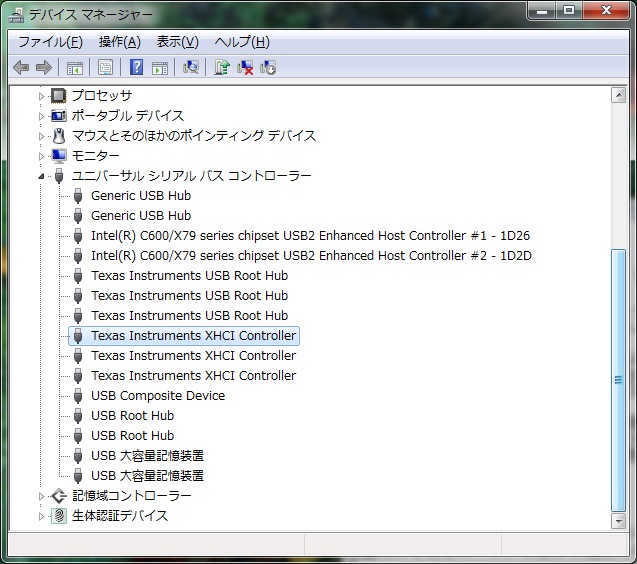This screenshot has height=564, width=637.
Task: Select the 記憶域コントローラー label
Action: (x=131, y=496)
